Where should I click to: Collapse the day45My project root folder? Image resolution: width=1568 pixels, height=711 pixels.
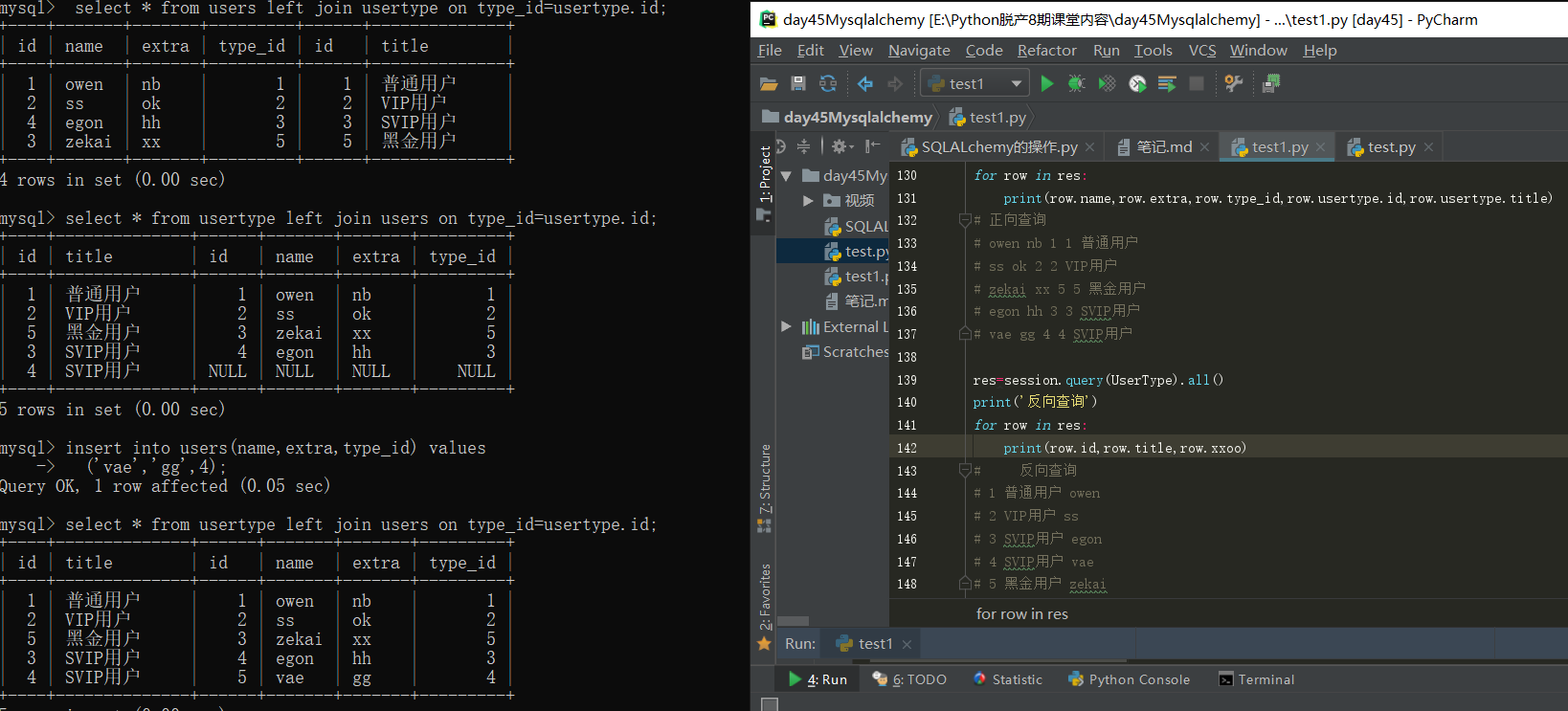[x=786, y=176]
